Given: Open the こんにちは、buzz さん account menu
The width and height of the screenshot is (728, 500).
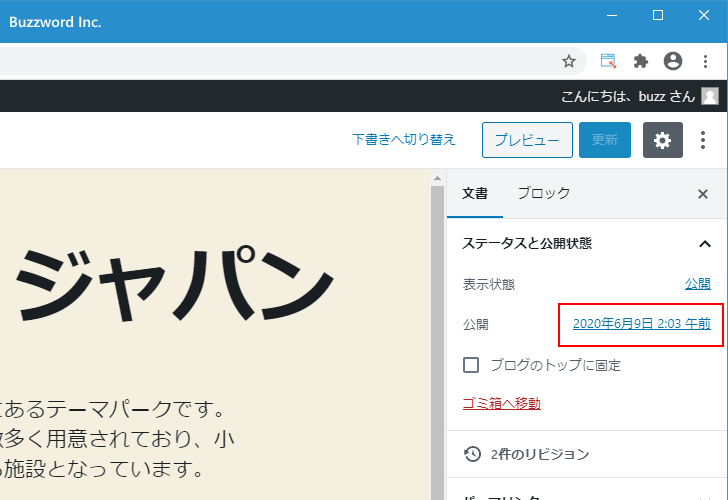Looking at the screenshot, I should pos(639,96).
